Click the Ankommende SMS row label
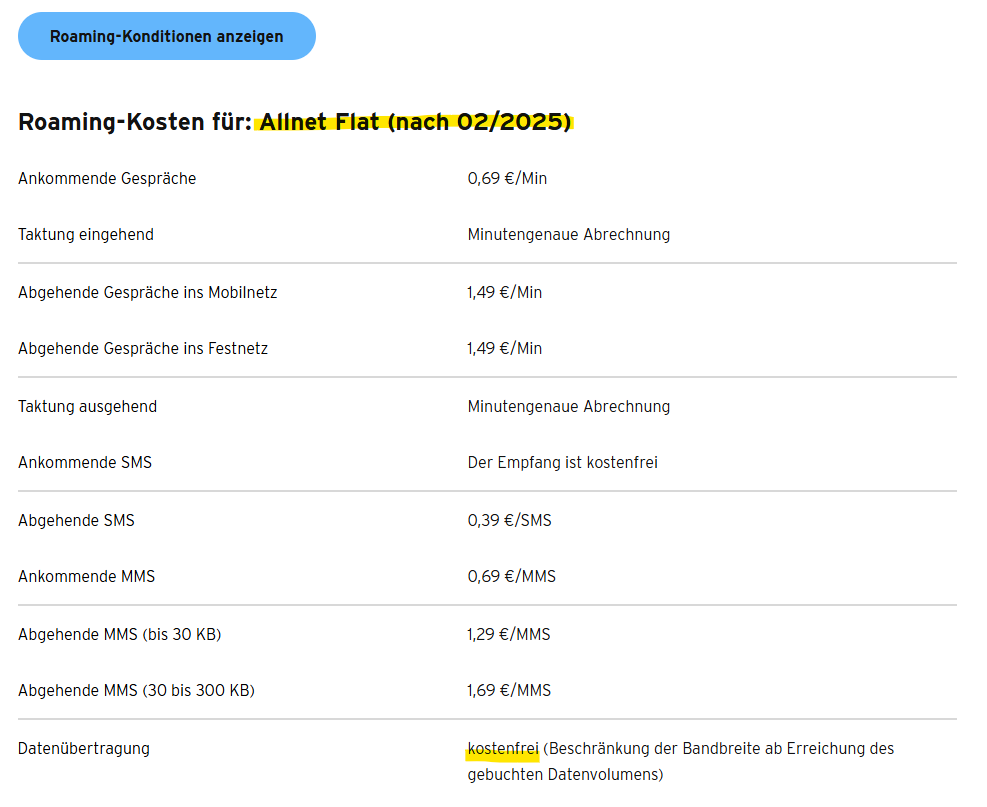Viewport: 987px width, 807px height. [x=85, y=463]
